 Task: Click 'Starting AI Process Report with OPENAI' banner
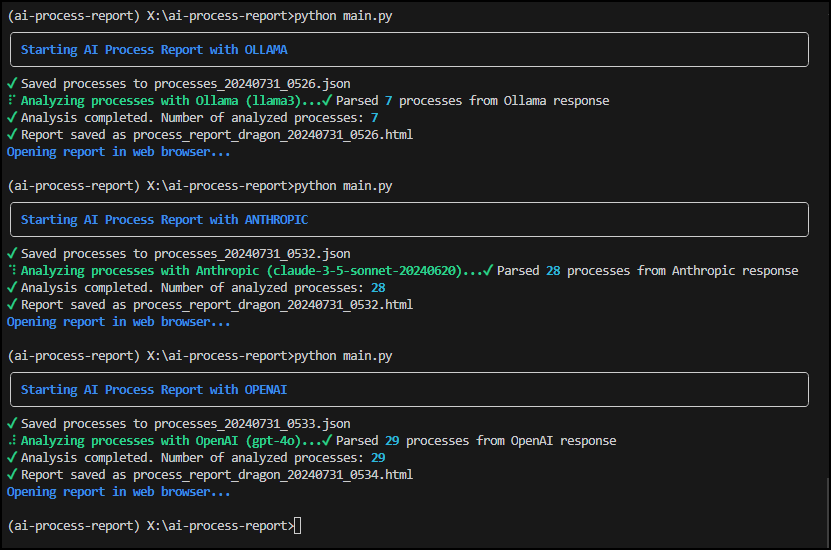[409, 389]
